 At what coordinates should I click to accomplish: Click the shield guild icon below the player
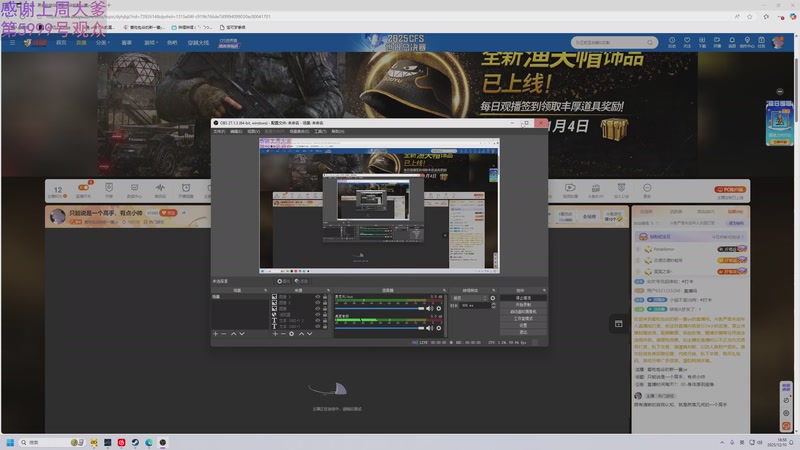click(621, 188)
